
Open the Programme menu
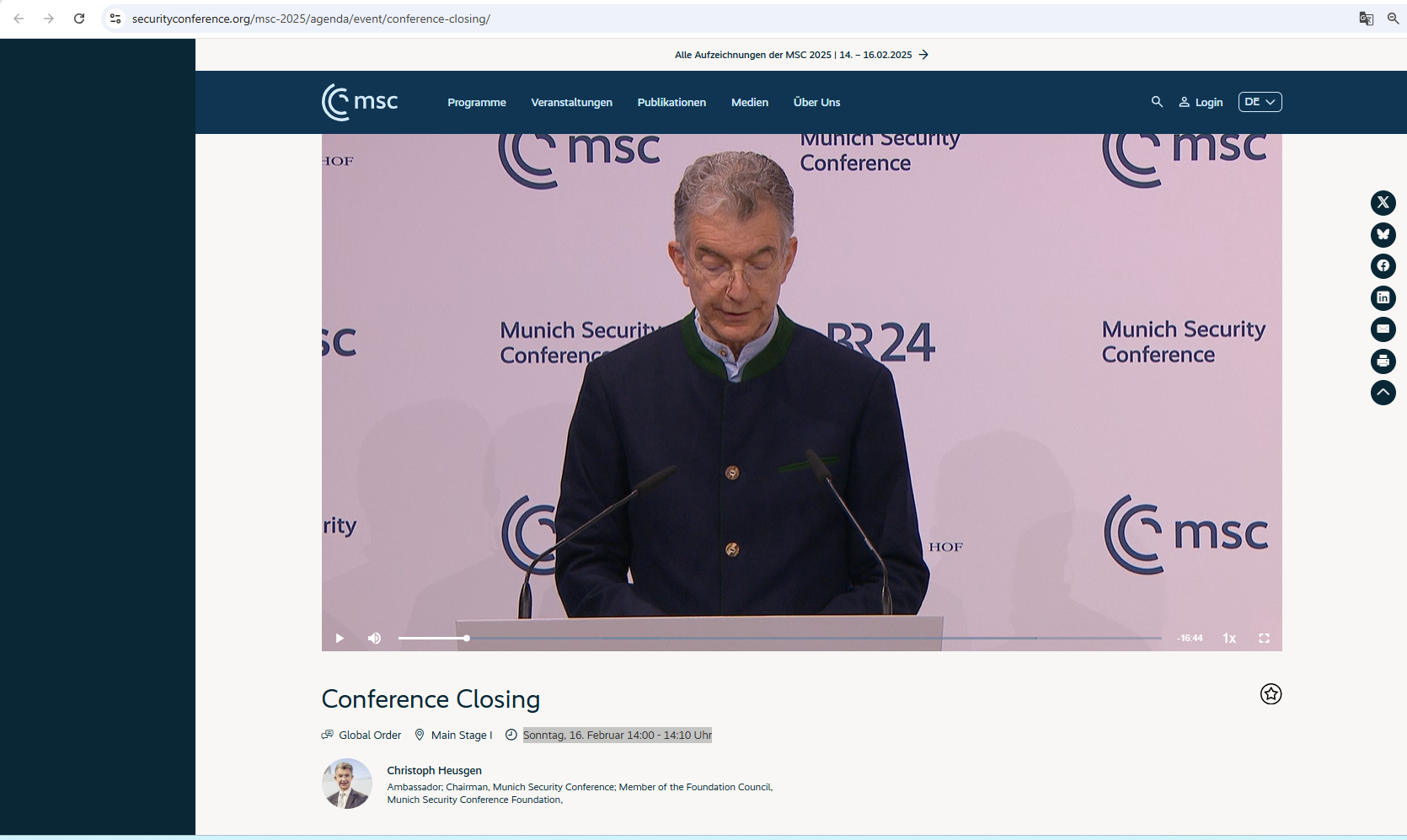pos(477,103)
